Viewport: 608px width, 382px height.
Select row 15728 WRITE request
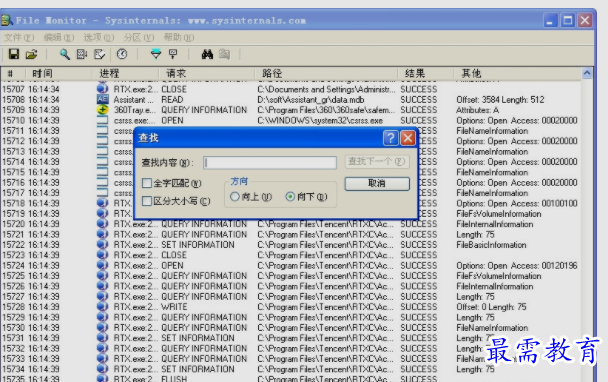point(174,307)
